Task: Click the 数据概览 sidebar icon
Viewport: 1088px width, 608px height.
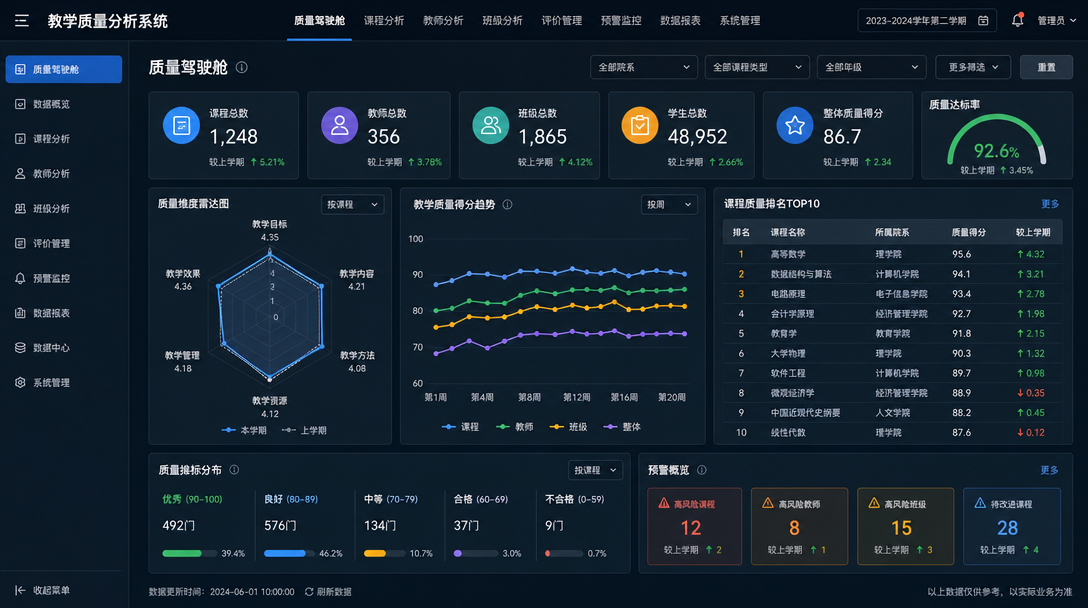Action: (x=20, y=104)
